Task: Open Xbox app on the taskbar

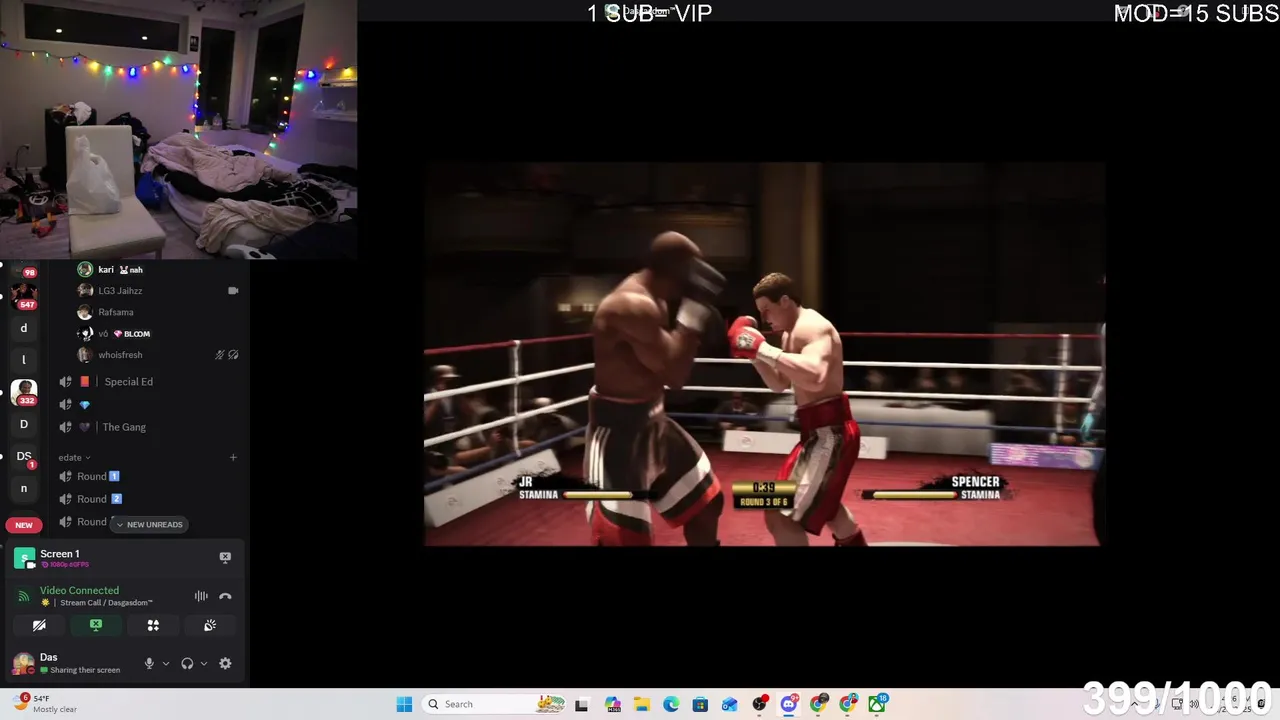Action: tap(878, 704)
